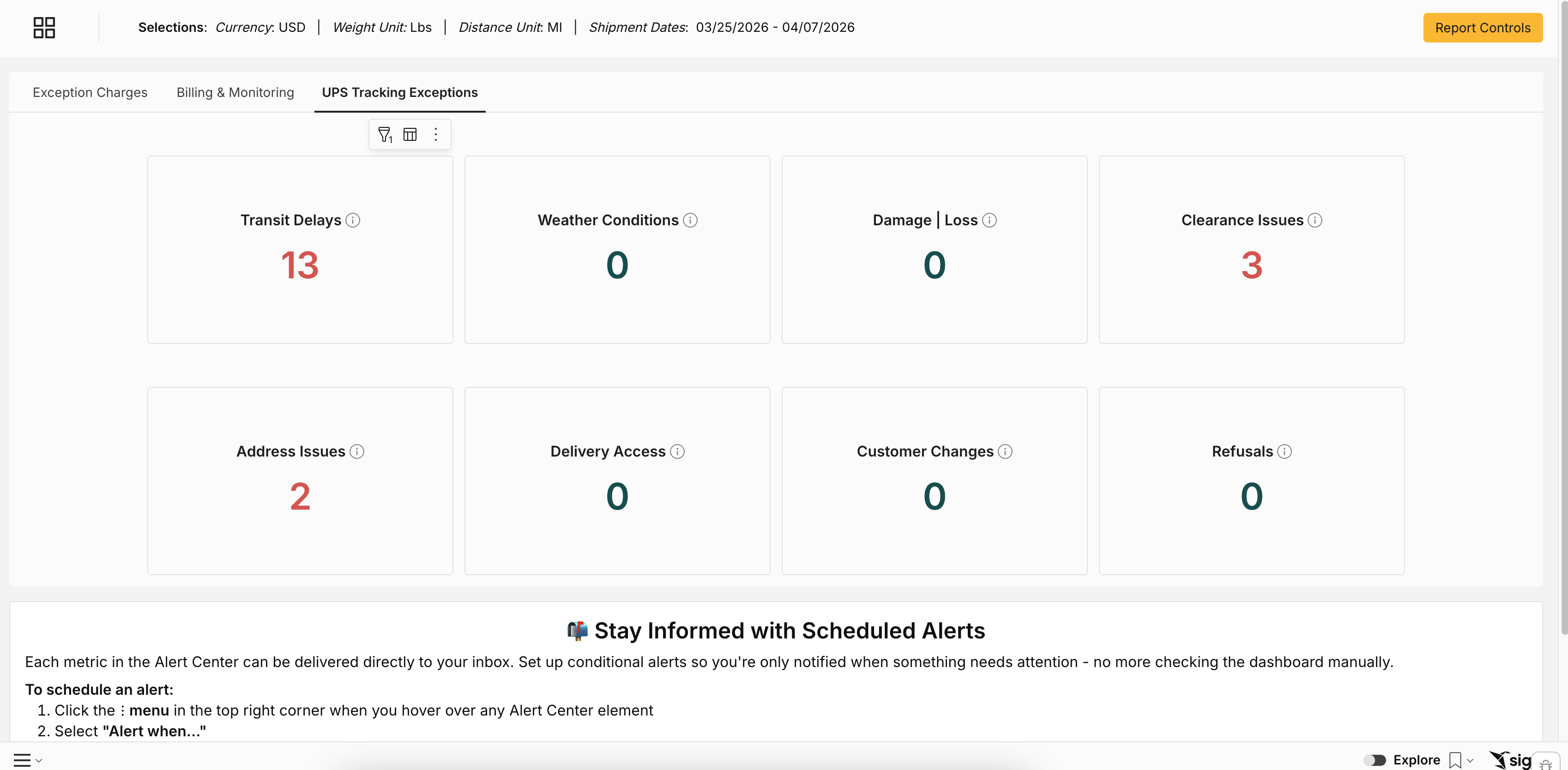1568x770 pixels.
Task: Show info for Transit Delays
Action: click(x=353, y=220)
